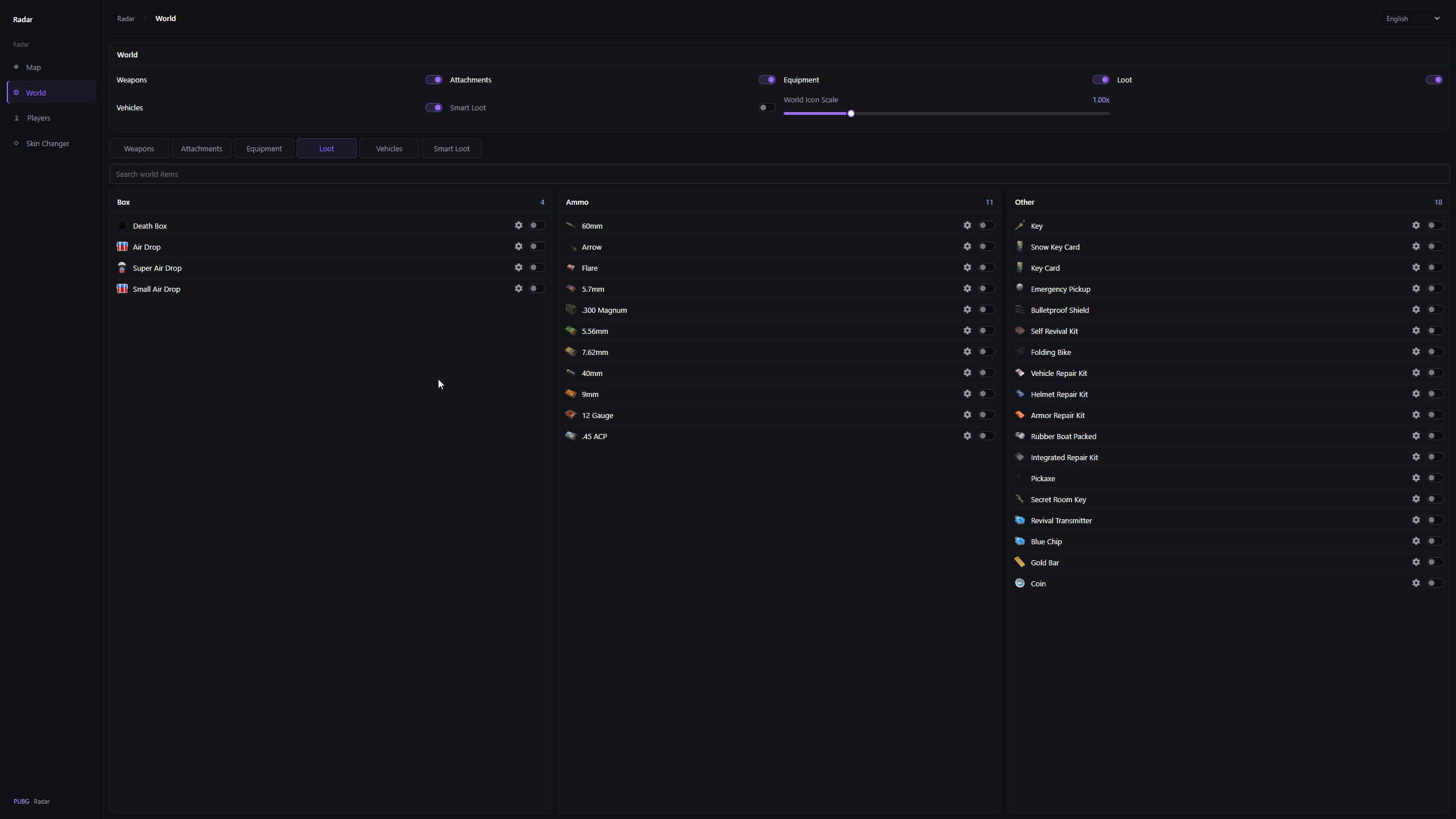Enable the Death Box toggle
Screen dimensions: 1456x819
[537, 225]
